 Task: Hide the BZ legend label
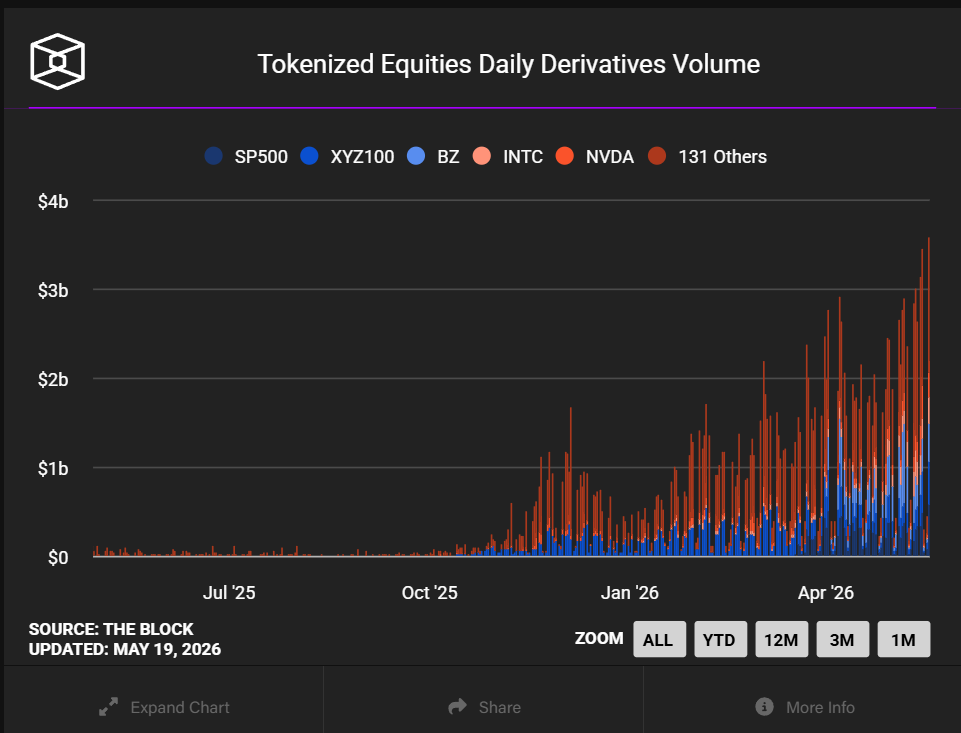[448, 157]
